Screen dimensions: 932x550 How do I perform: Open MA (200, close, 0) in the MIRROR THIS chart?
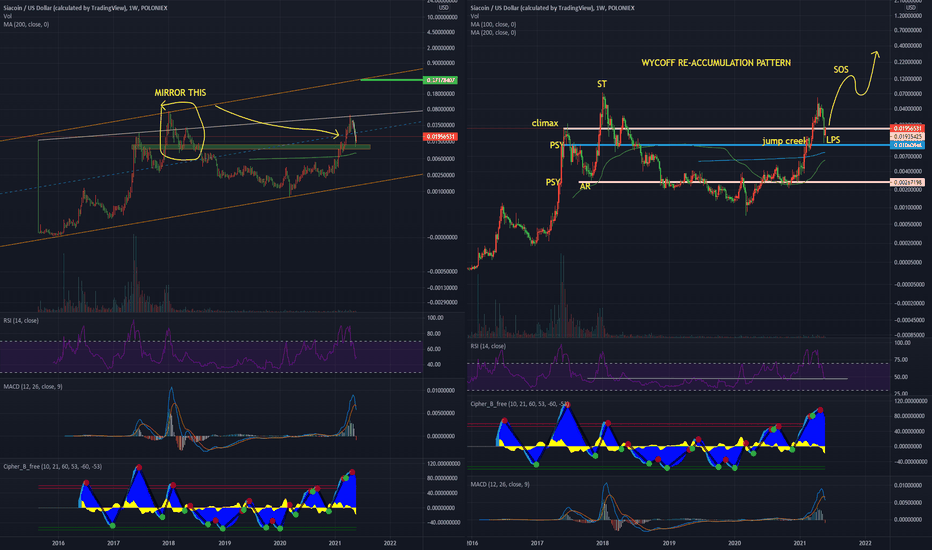(x=26, y=24)
